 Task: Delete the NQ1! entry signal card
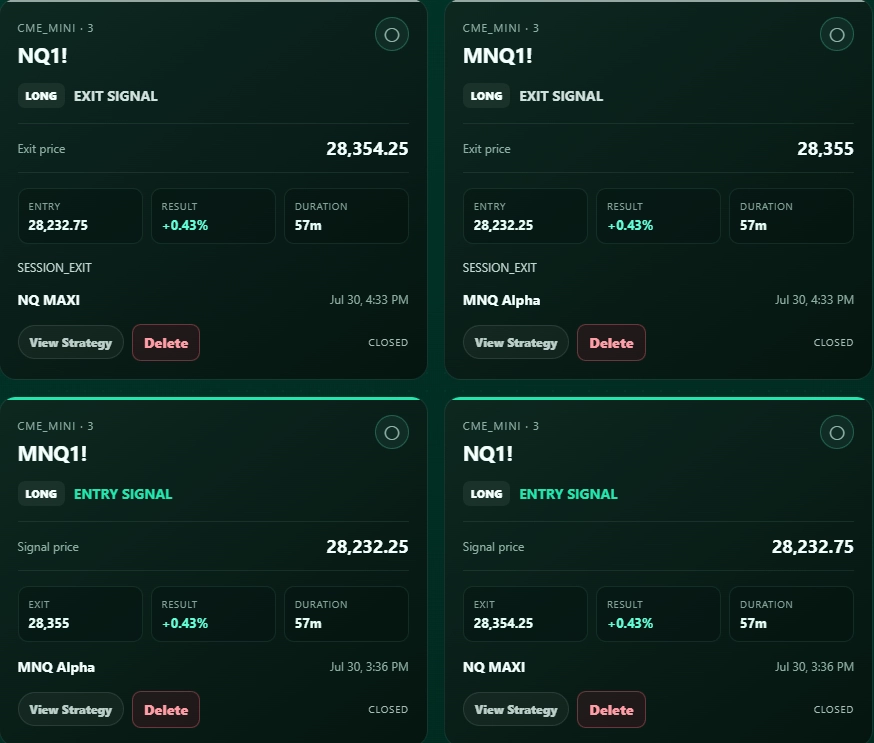tap(611, 710)
